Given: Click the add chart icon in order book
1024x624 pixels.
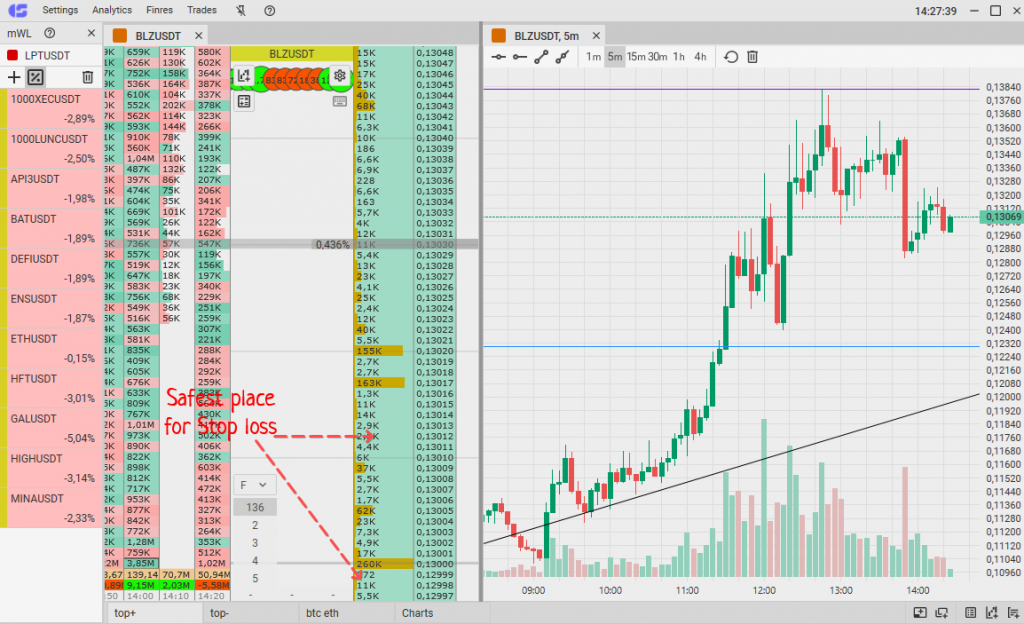Looking at the screenshot, I should tap(244, 75).
